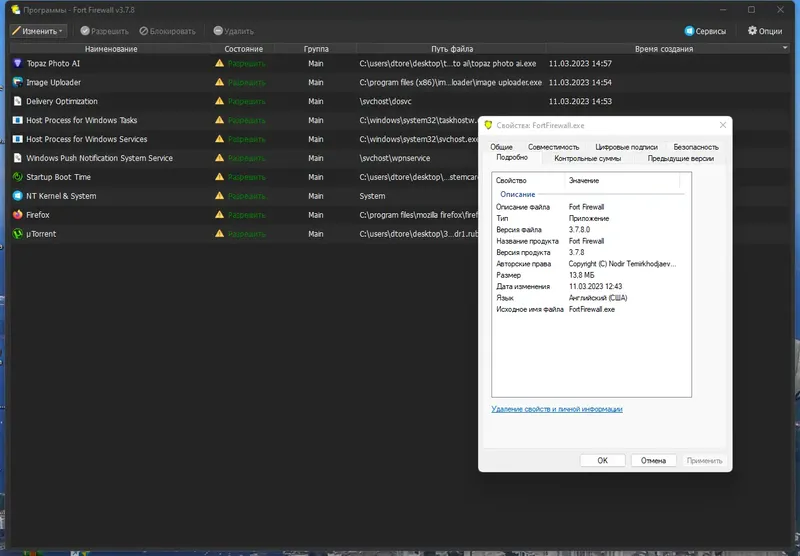Open link Удаление свойств и личной информации
The image size is (800, 556).
(556, 409)
